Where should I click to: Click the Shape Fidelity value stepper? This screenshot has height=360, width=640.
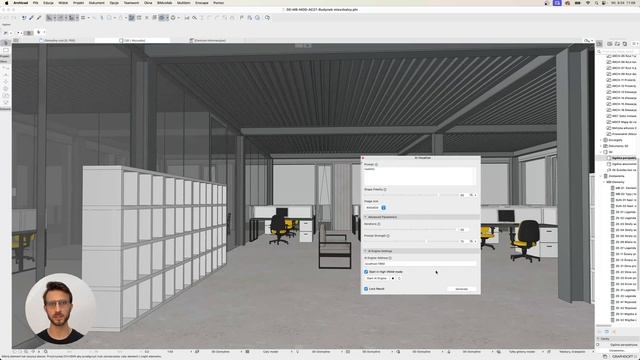pos(475,195)
